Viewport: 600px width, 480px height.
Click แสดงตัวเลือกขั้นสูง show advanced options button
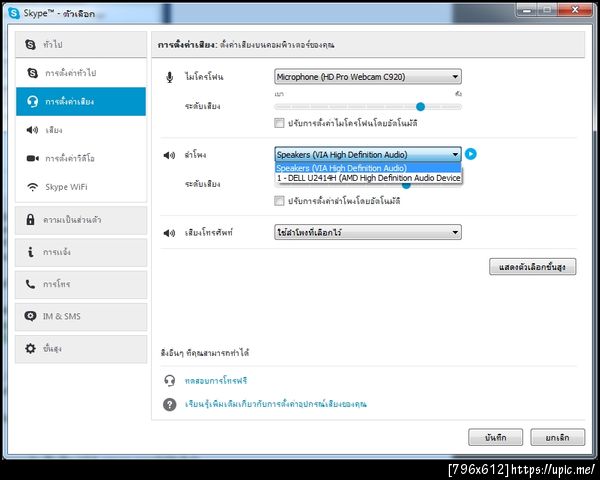click(x=532, y=267)
